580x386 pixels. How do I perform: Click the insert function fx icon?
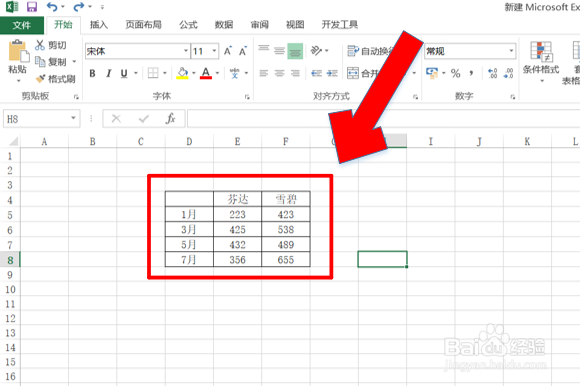pyautogui.click(x=171, y=119)
